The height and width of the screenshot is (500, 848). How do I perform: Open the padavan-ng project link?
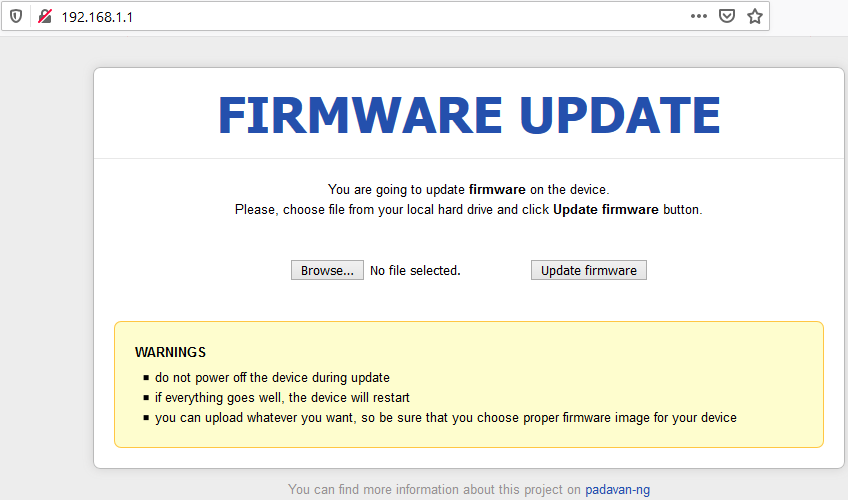point(618,490)
